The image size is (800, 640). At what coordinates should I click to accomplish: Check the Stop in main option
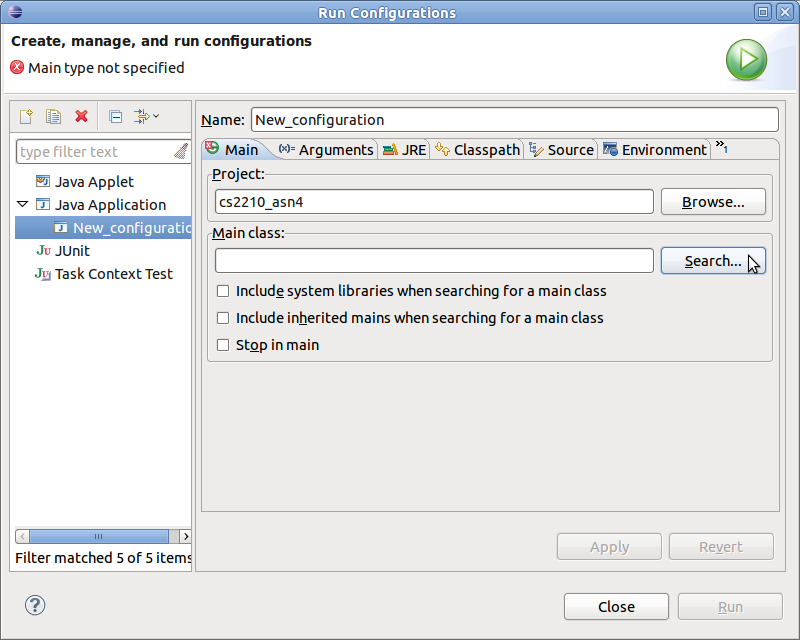pyautogui.click(x=223, y=345)
